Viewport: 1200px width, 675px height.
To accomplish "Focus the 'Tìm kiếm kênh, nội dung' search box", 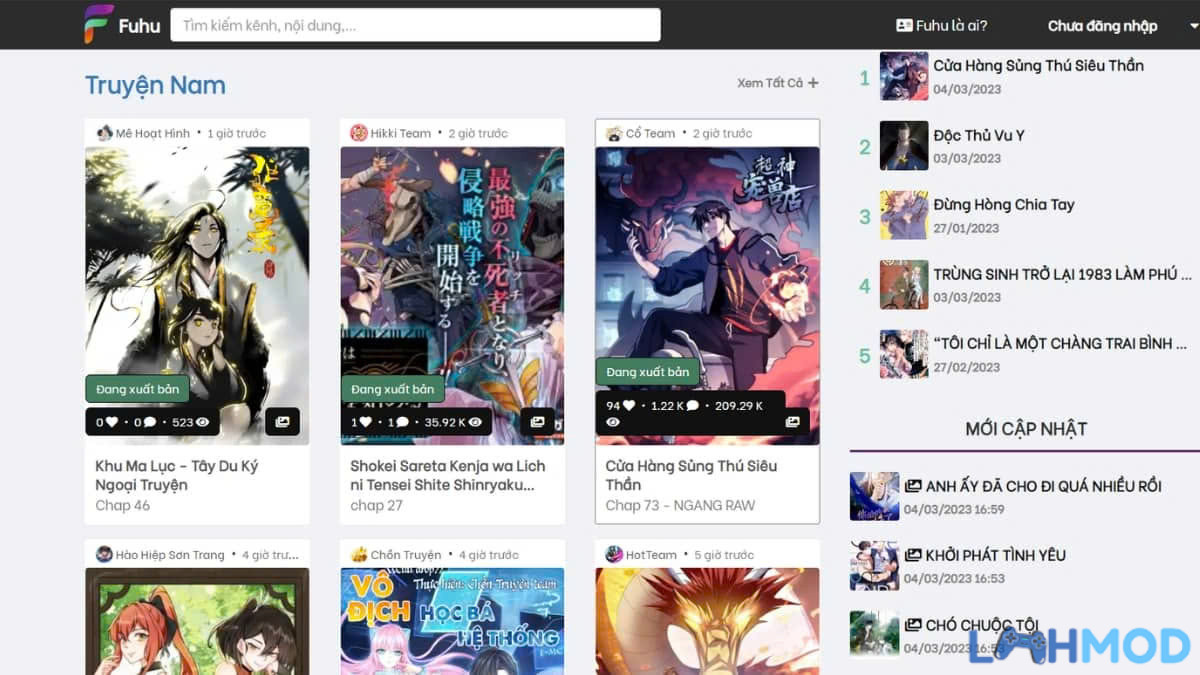I will point(415,25).
